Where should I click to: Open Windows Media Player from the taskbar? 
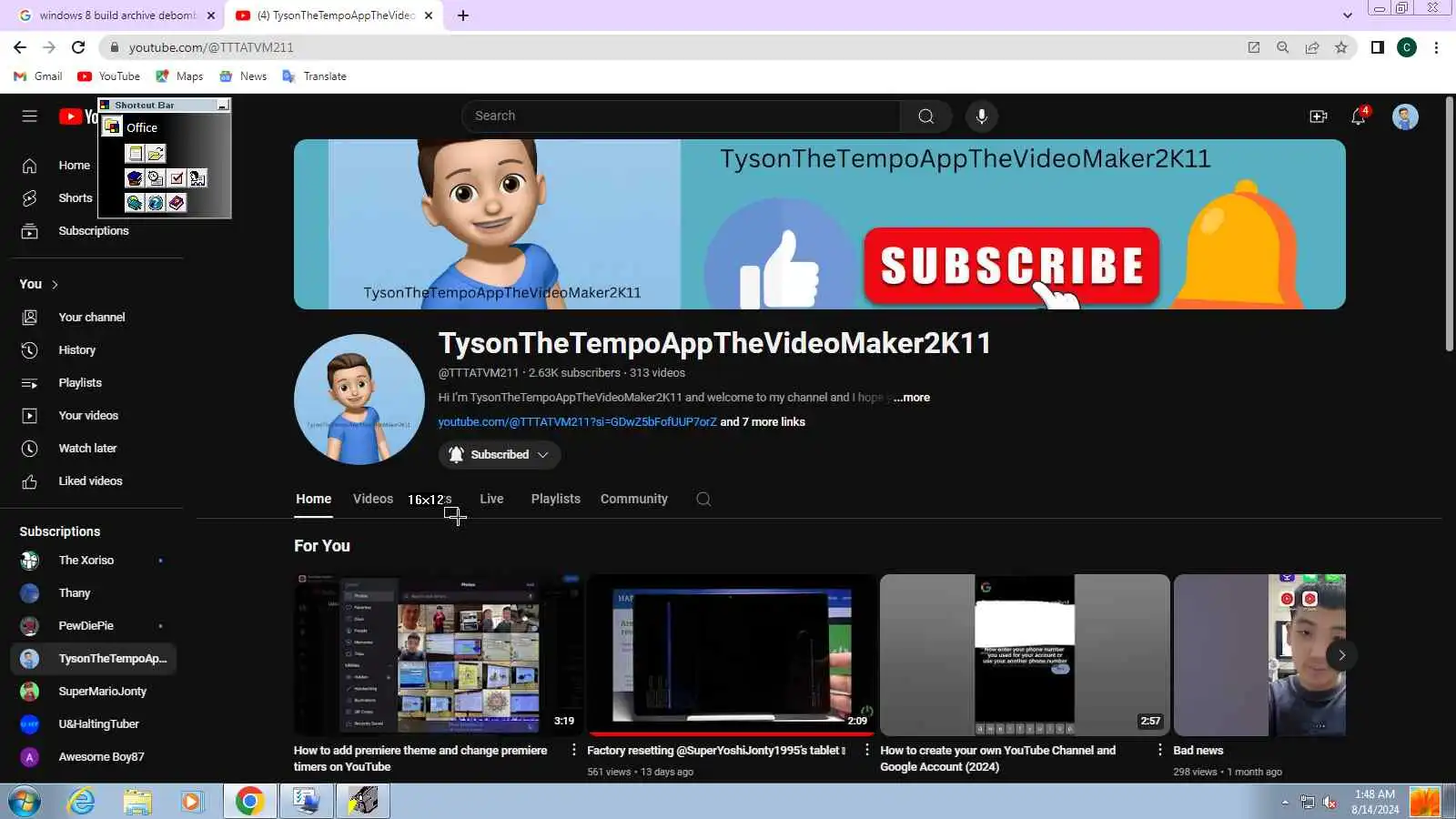(x=191, y=802)
